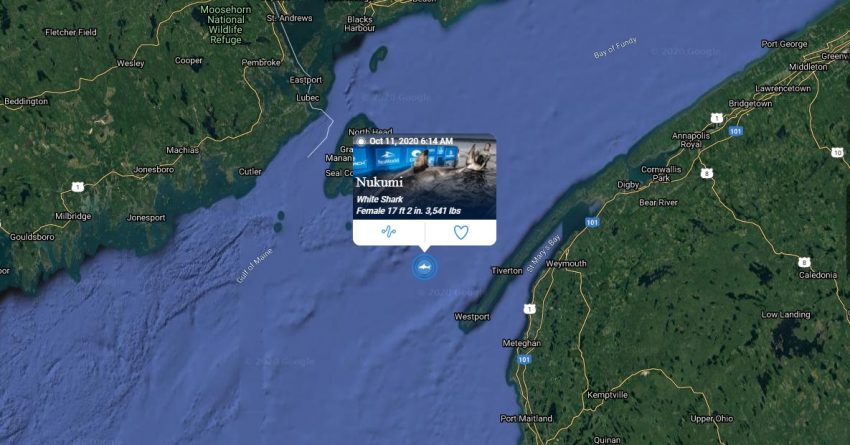Favorite Nukumi with the heart icon
850x445 pixels.
tap(461, 233)
